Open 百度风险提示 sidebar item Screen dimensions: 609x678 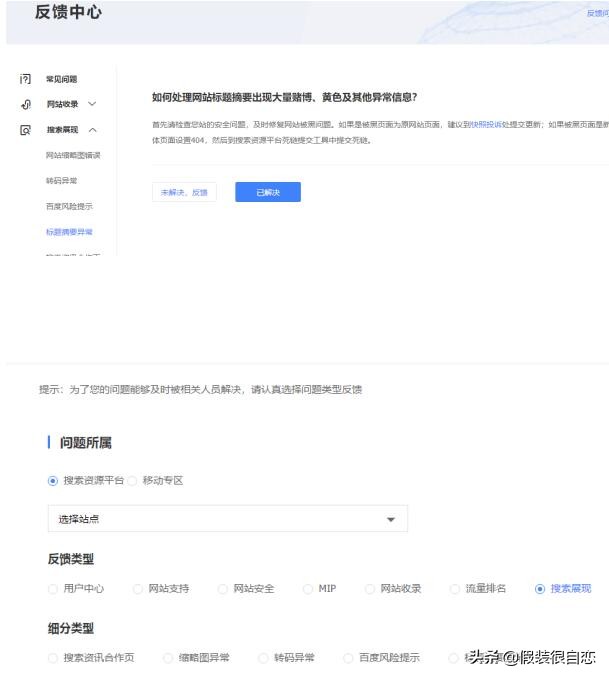pos(69,206)
